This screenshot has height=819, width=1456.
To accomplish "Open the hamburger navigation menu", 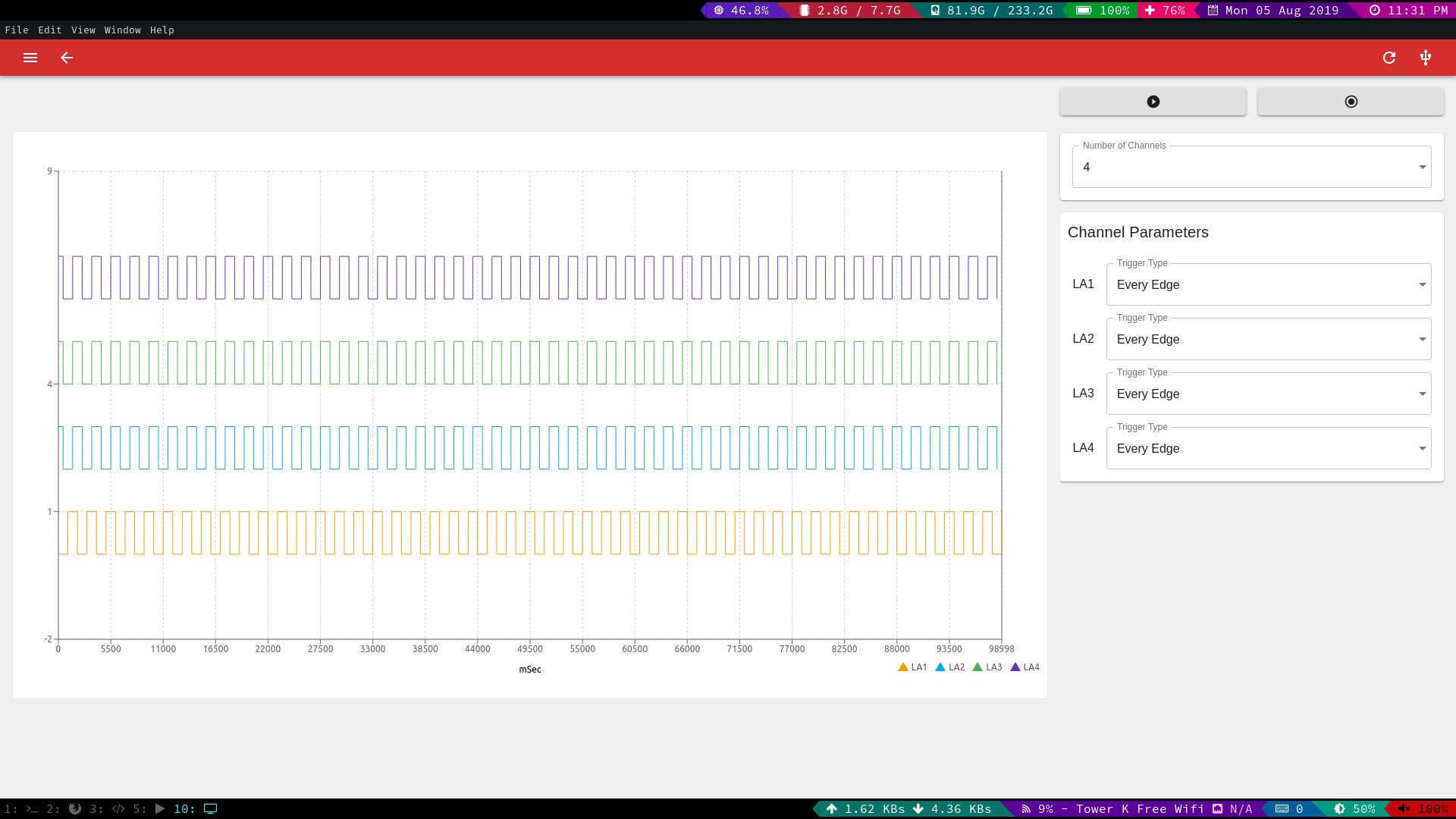I will click(x=30, y=58).
